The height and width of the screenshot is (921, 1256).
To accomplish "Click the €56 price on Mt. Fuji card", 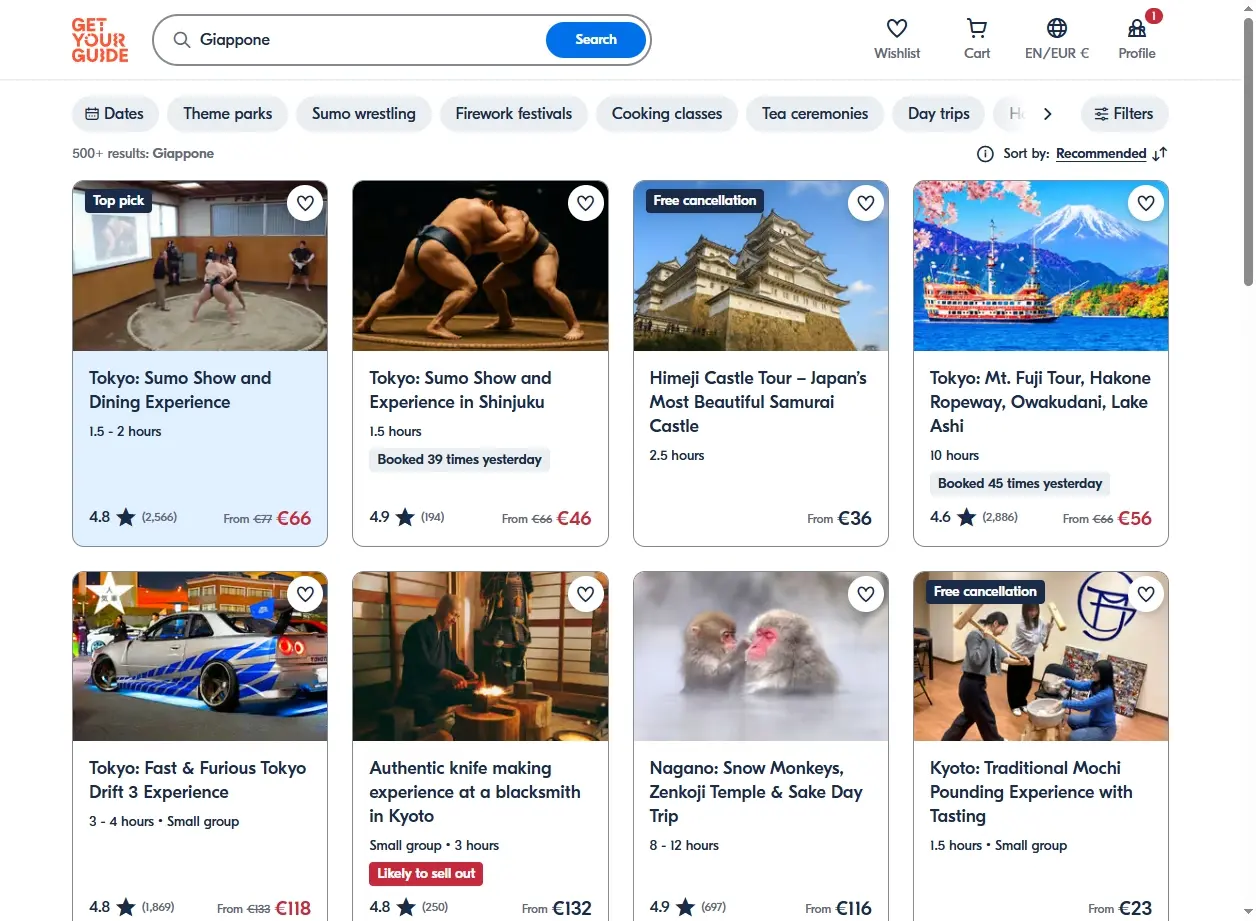I will tap(1134, 519).
